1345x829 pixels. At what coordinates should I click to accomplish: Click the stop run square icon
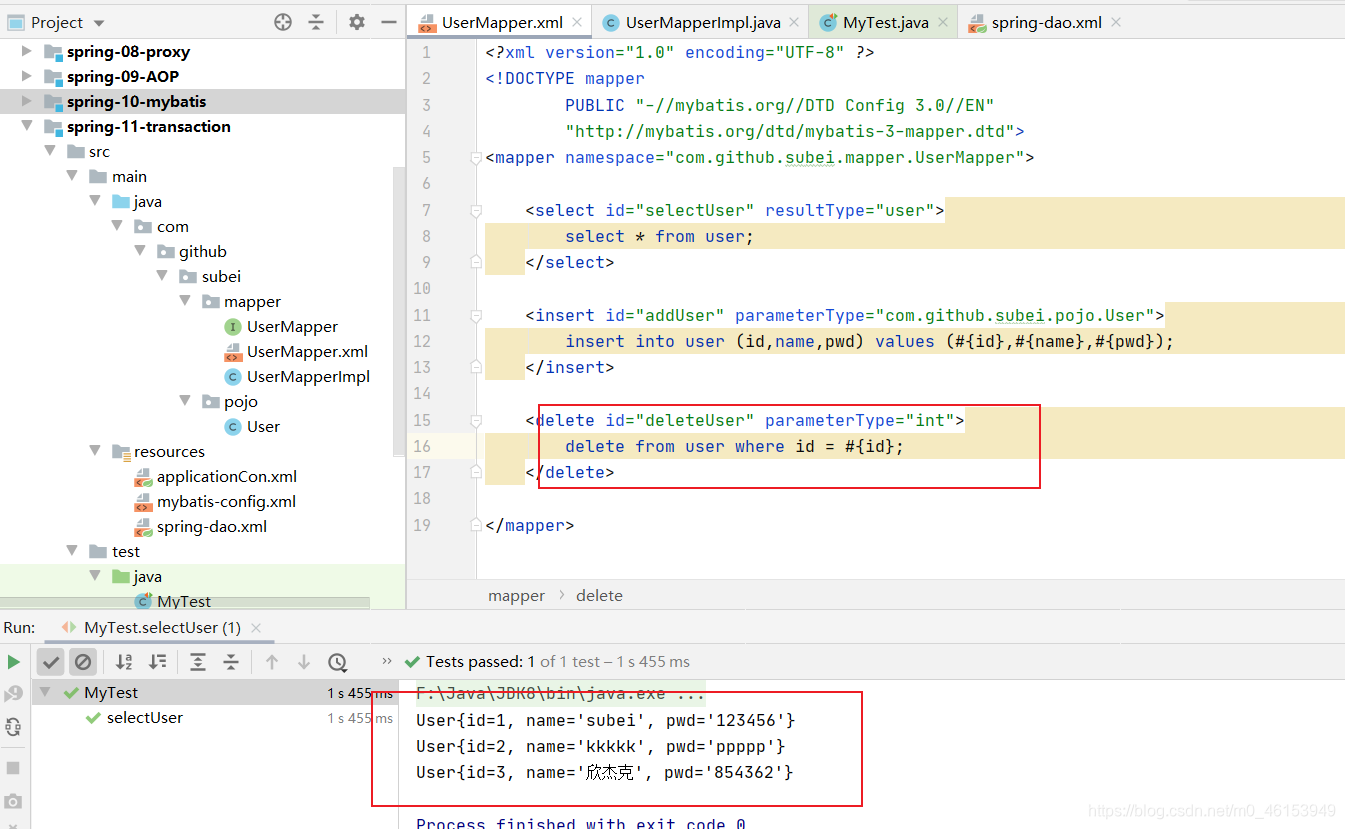[13, 768]
